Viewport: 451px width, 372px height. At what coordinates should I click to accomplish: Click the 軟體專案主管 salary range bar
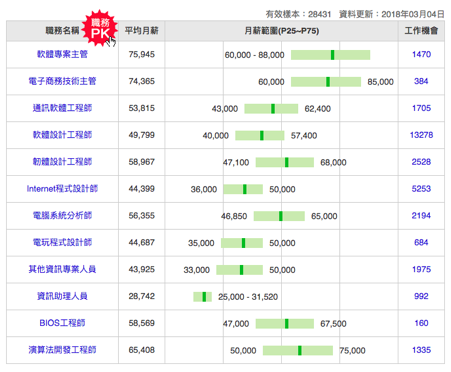[x=330, y=55]
